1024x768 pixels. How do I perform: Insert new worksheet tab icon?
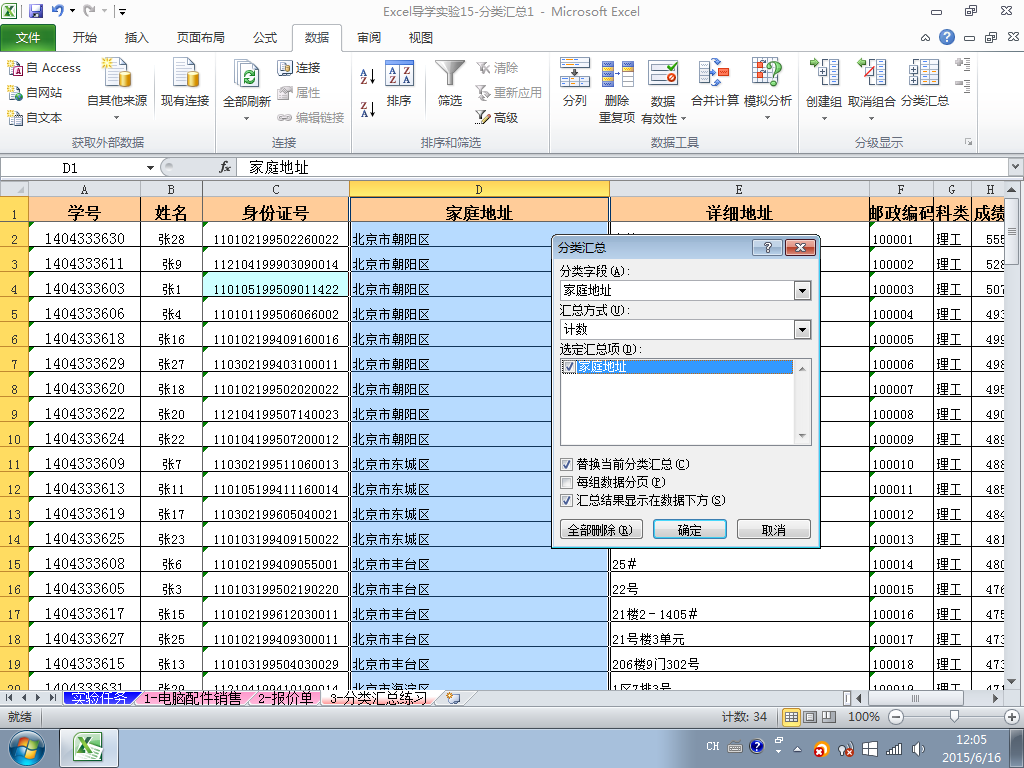453,698
